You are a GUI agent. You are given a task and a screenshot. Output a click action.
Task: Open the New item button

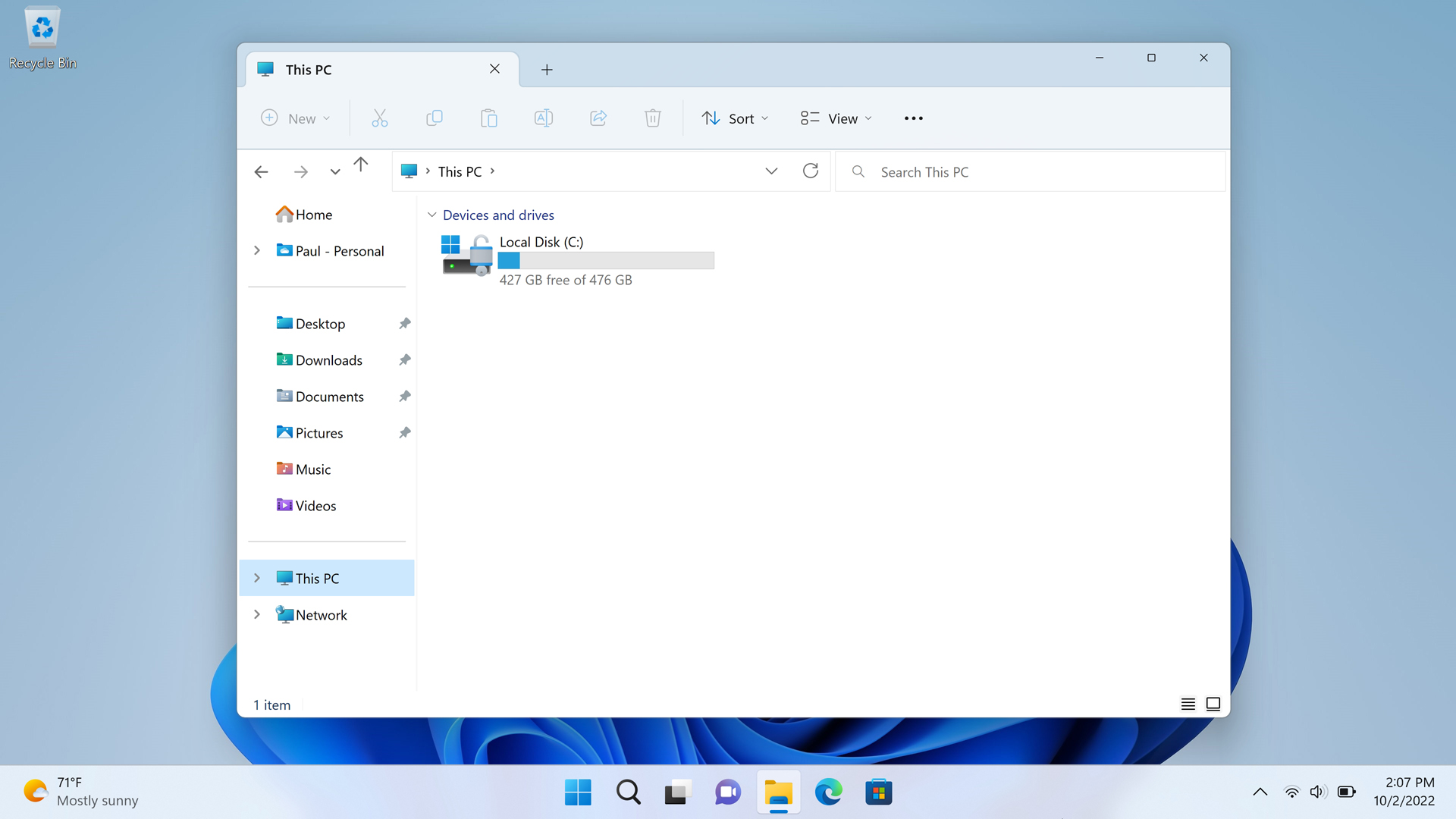click(296, 118)
